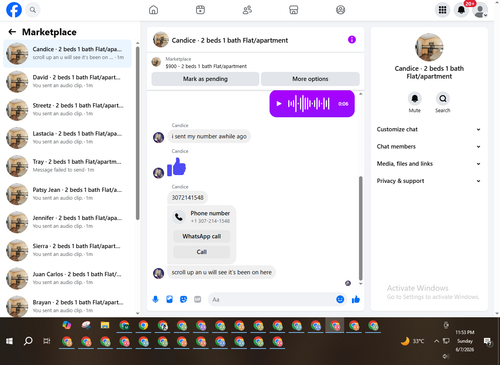Open Tray conversation with failed message

(x=68, y=166)
